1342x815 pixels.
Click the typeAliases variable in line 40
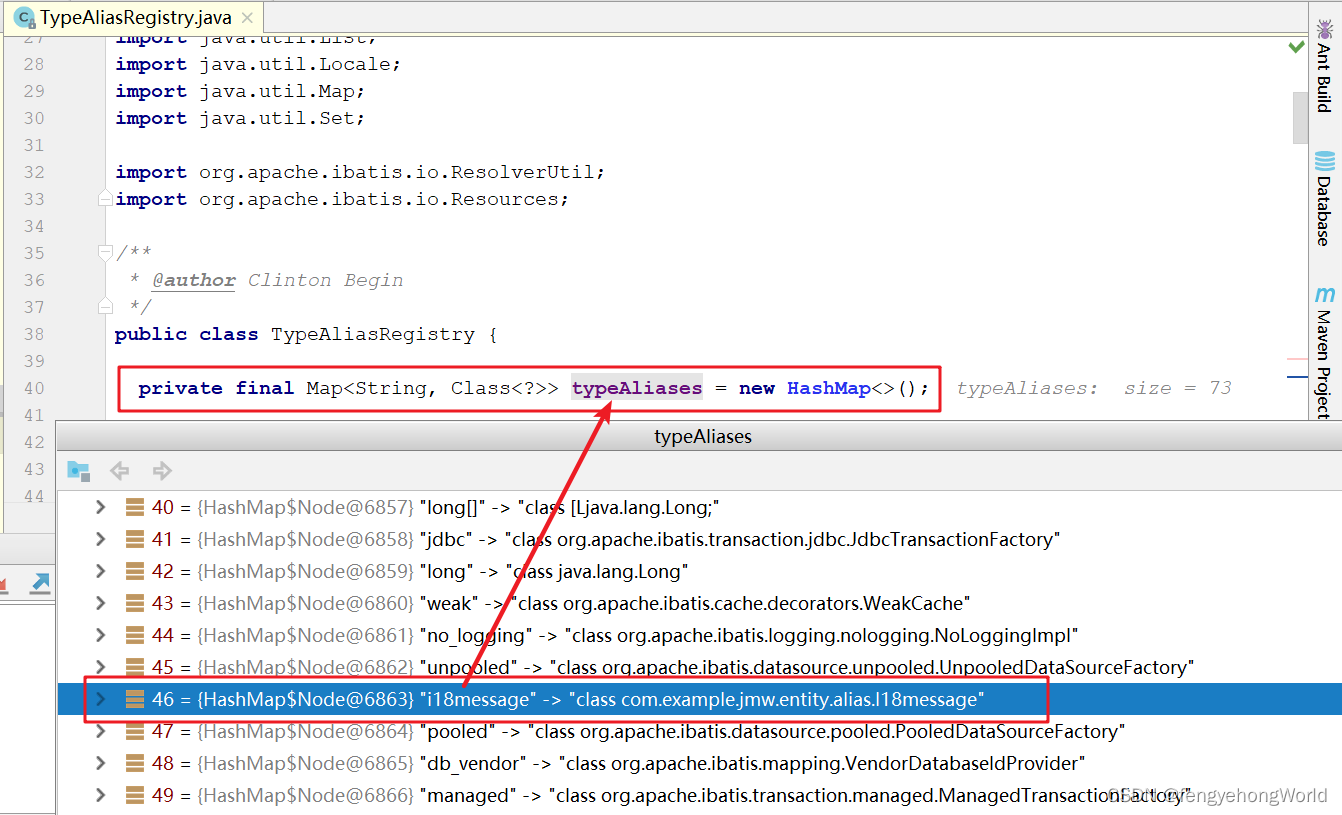pos(637,388)
